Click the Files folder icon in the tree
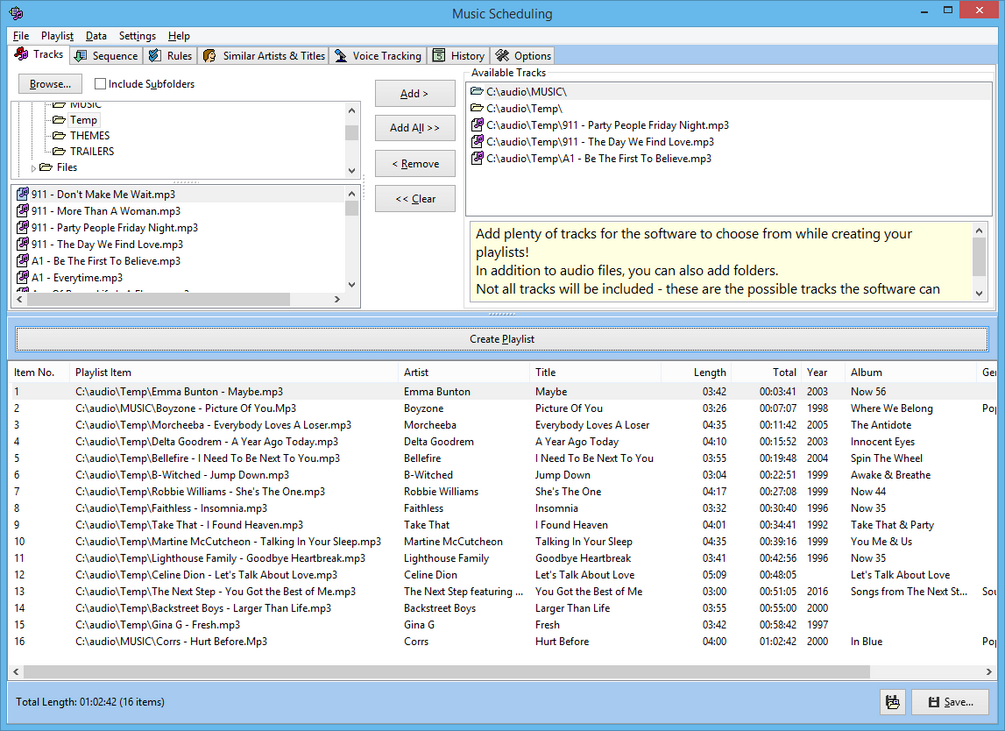This screenshot has height=731, width=1005. pyautogui.click(x=46, y=167)
